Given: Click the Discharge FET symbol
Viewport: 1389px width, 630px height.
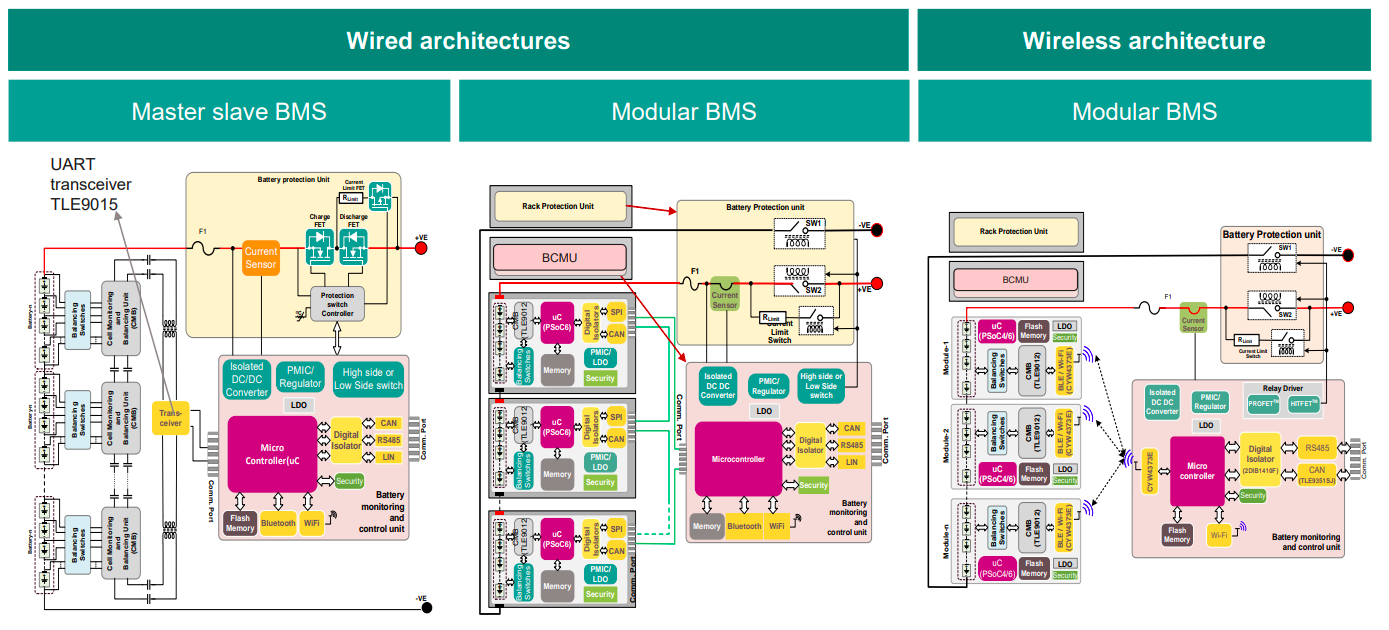Looking at the screenshot, I should click(353, 250).
